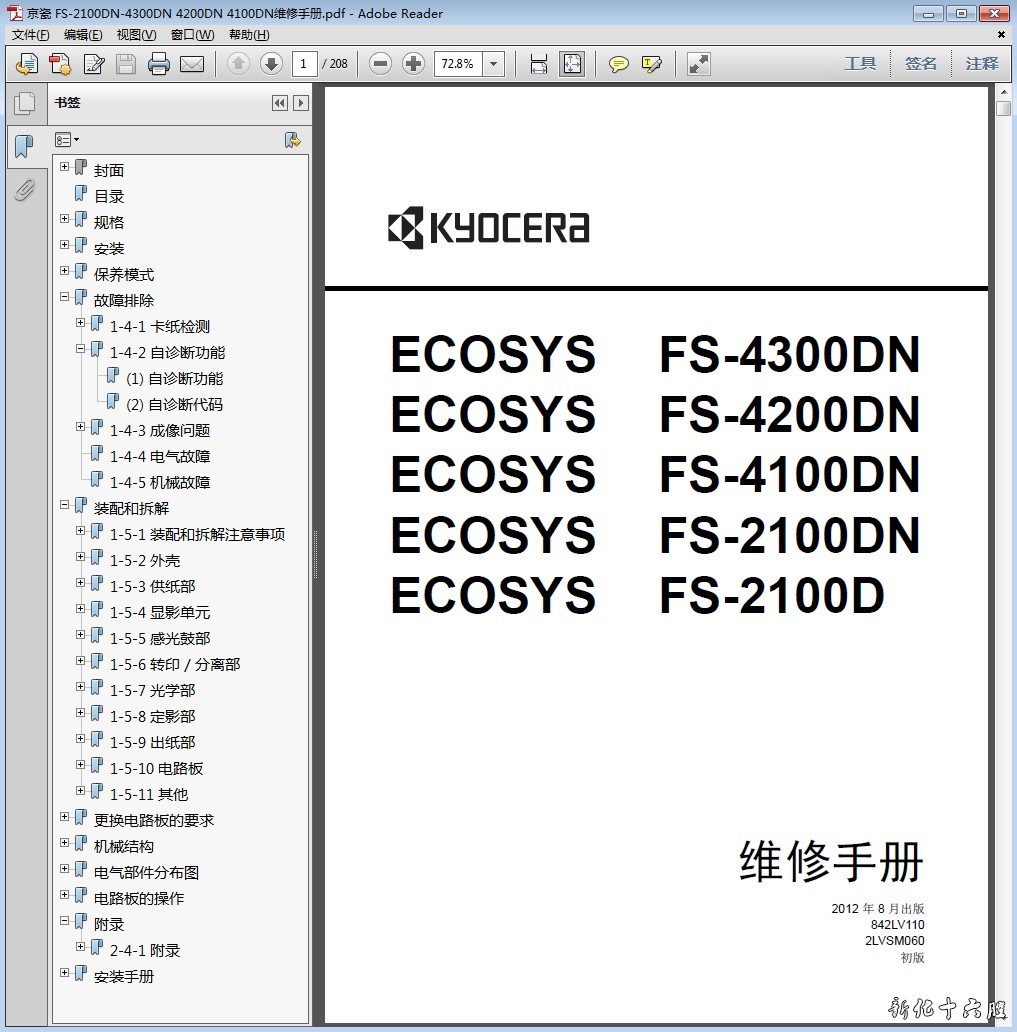Click the email envelope icon
This screenshot has height=1032, width=1017.
191,65
